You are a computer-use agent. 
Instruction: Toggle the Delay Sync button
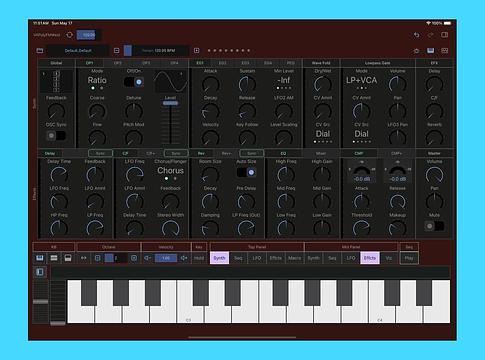[100, 153]
